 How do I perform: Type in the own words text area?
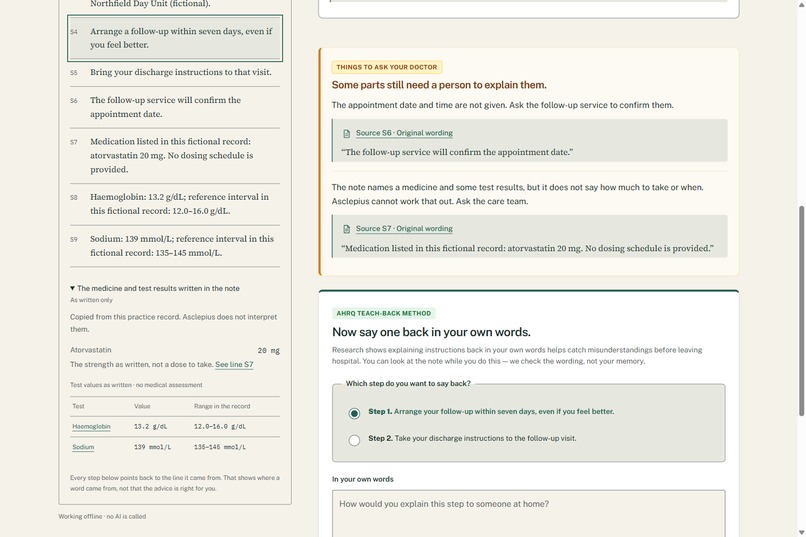click(x=528, y=514)
